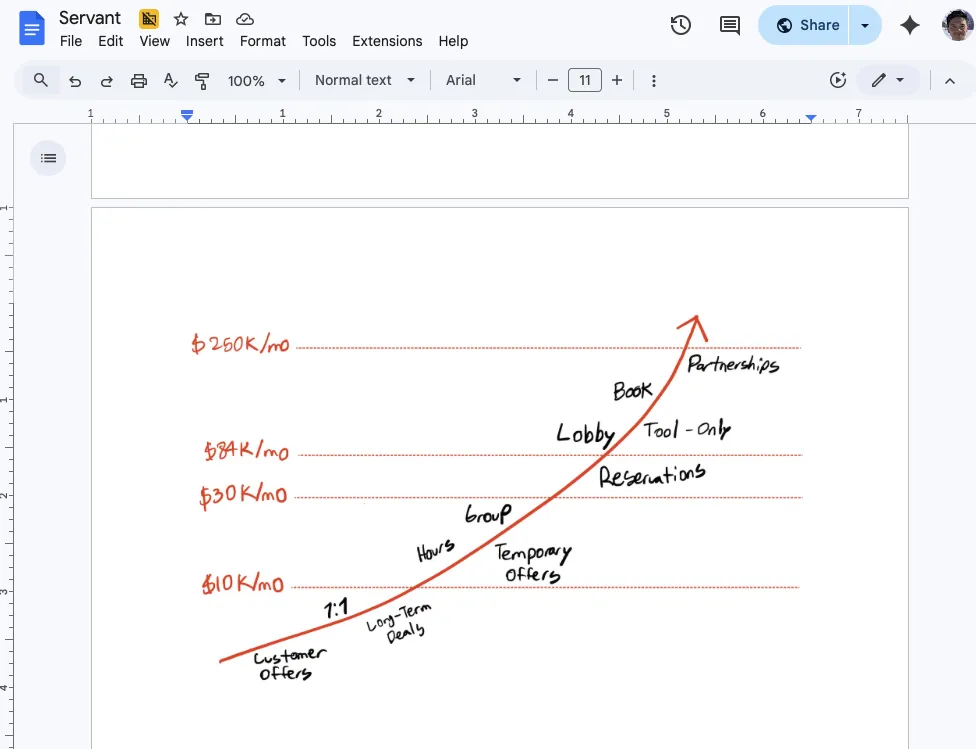
Task: Open the View menu
Action: (x=154, y=41)
